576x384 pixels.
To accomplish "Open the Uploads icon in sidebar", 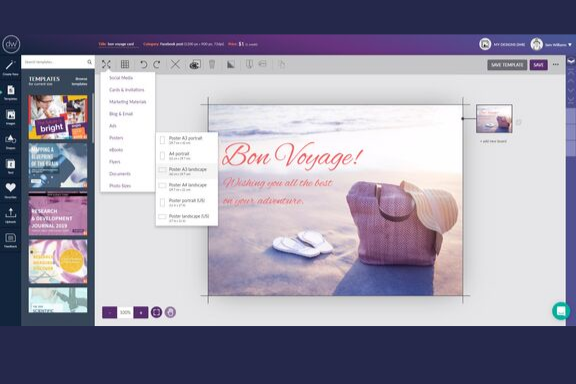I will tap(11, 215).
